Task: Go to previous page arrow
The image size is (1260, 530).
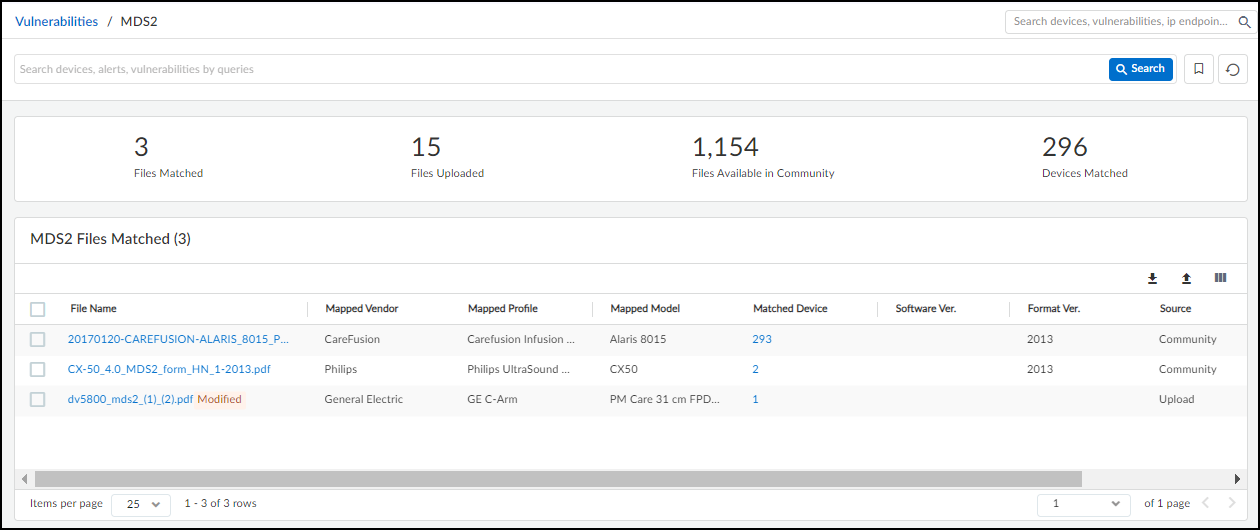Action: point(1206,503)
